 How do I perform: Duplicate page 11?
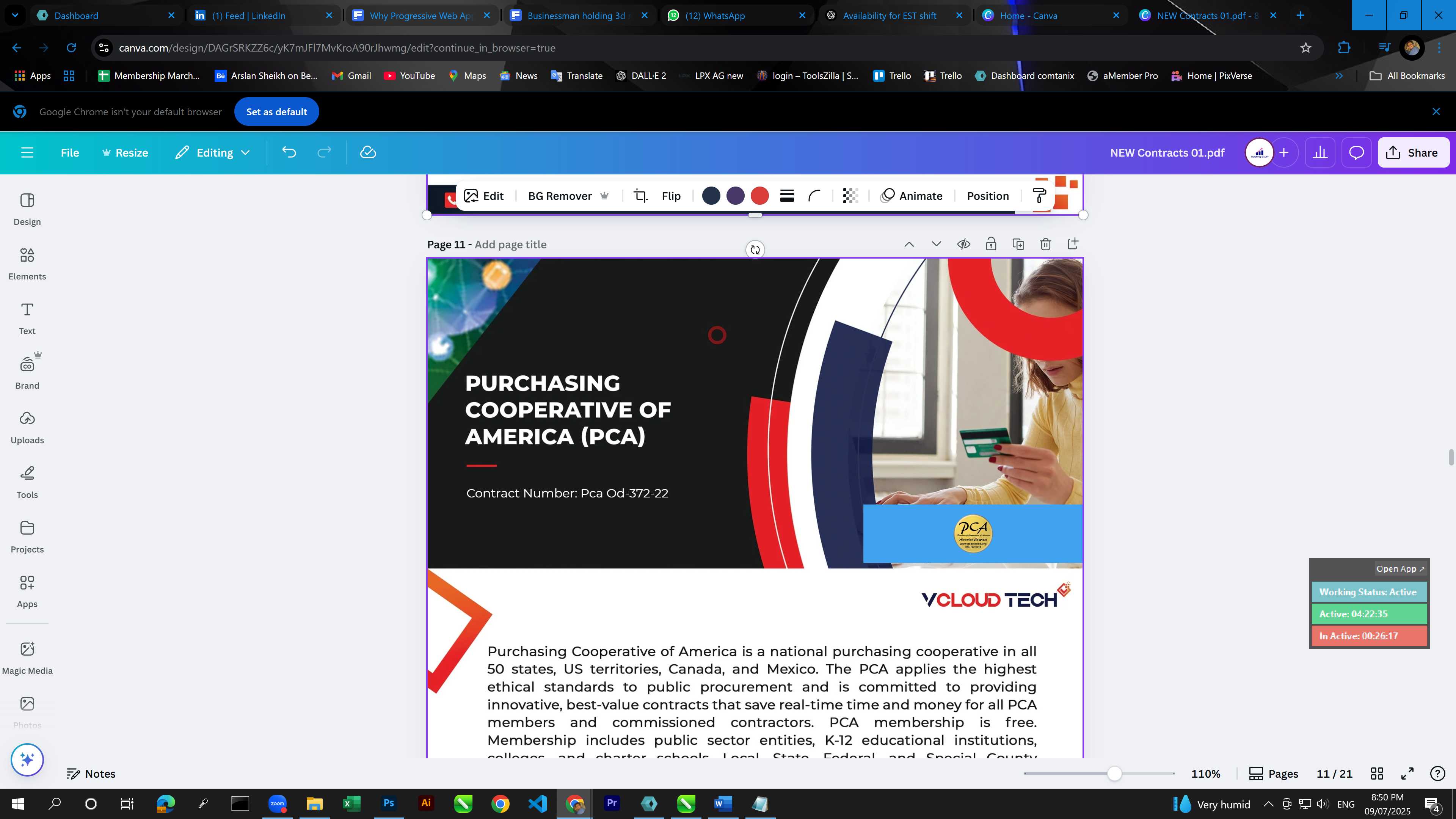[1018, 244]
